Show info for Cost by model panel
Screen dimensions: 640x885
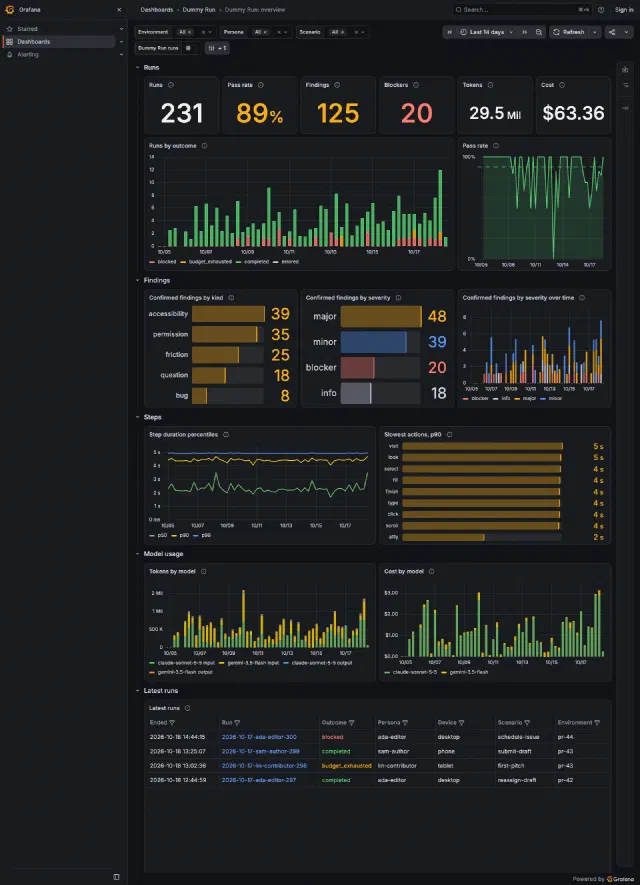[x=431, y=571]
